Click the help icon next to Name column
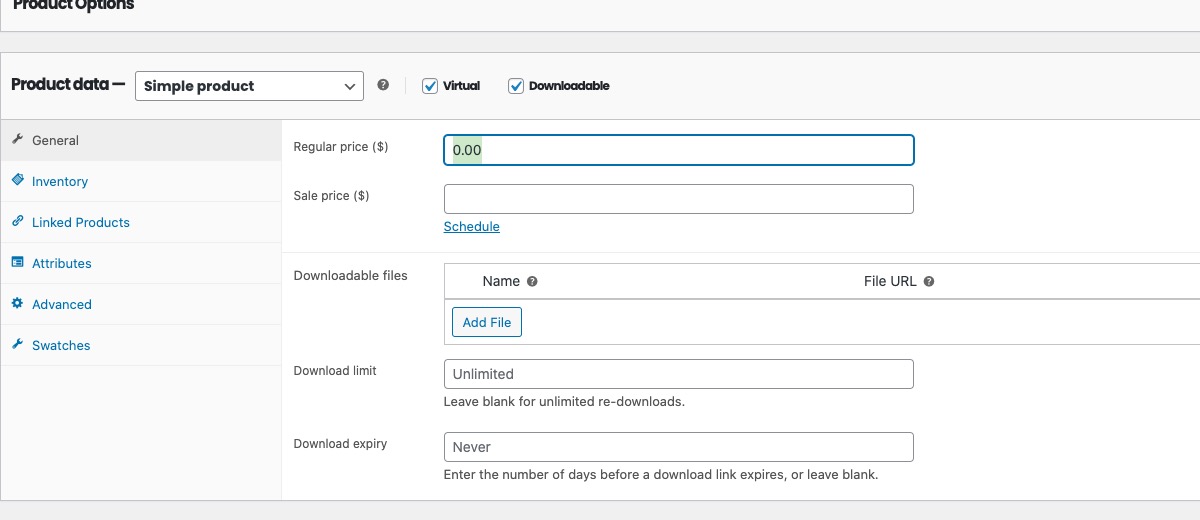1200x520 pixels. coord(532,282)
